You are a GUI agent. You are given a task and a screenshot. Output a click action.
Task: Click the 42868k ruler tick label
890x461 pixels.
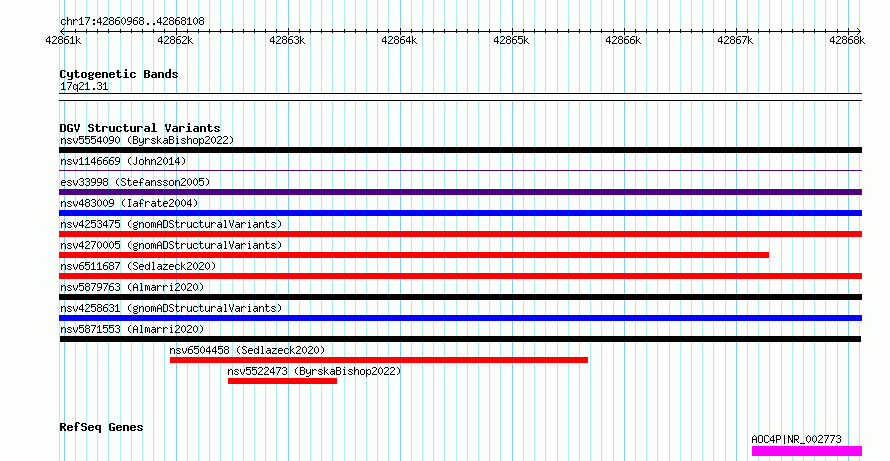(847, 40)
